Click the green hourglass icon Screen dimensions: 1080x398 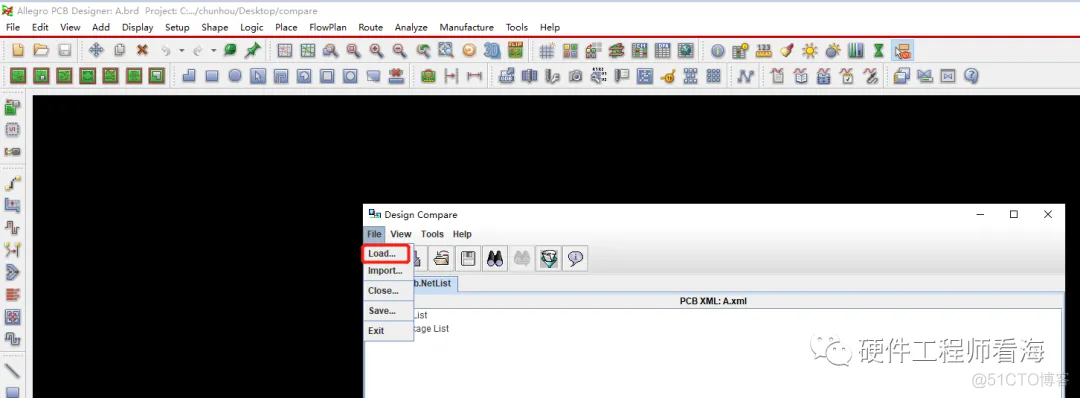pyautogui.click(x=878, y=50)
